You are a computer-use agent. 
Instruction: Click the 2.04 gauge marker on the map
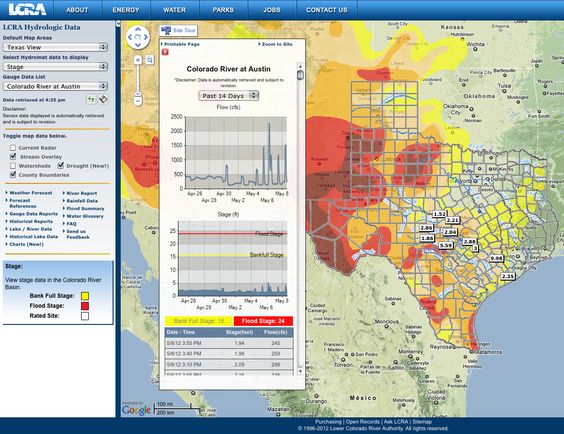450,232
